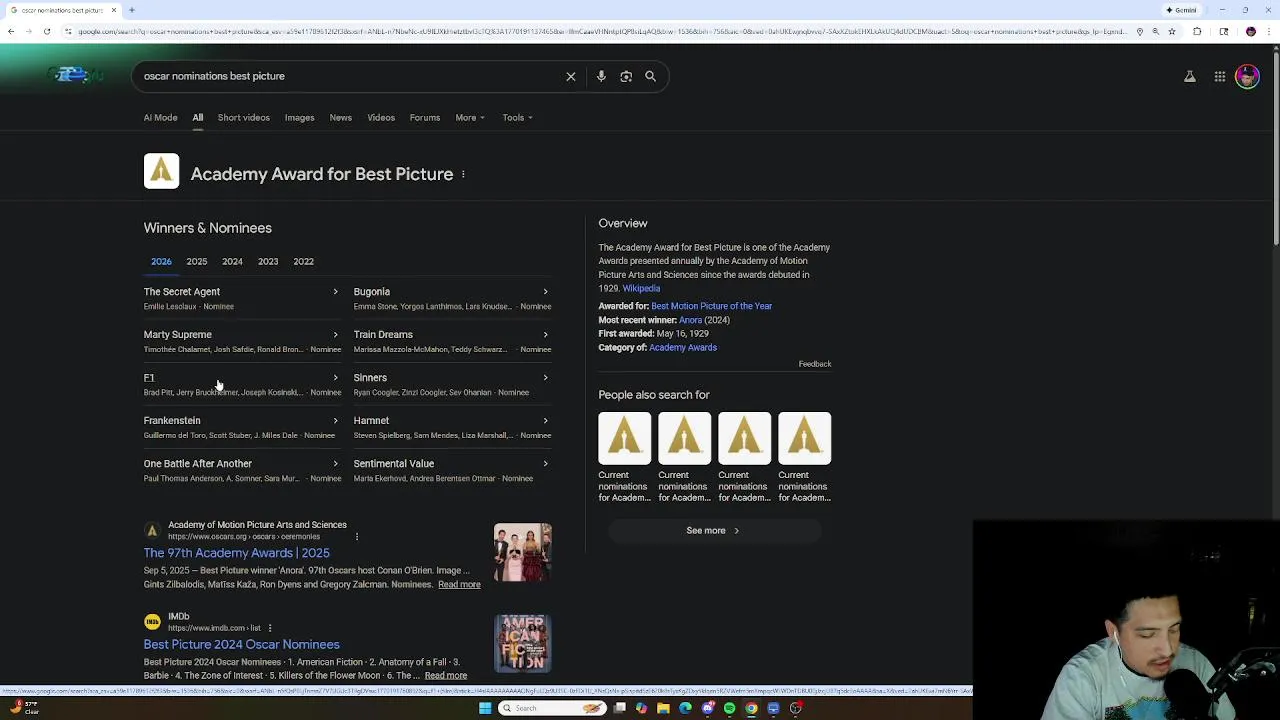Open Best Picture 2024 Oscar Nominees link

point(241,645)
